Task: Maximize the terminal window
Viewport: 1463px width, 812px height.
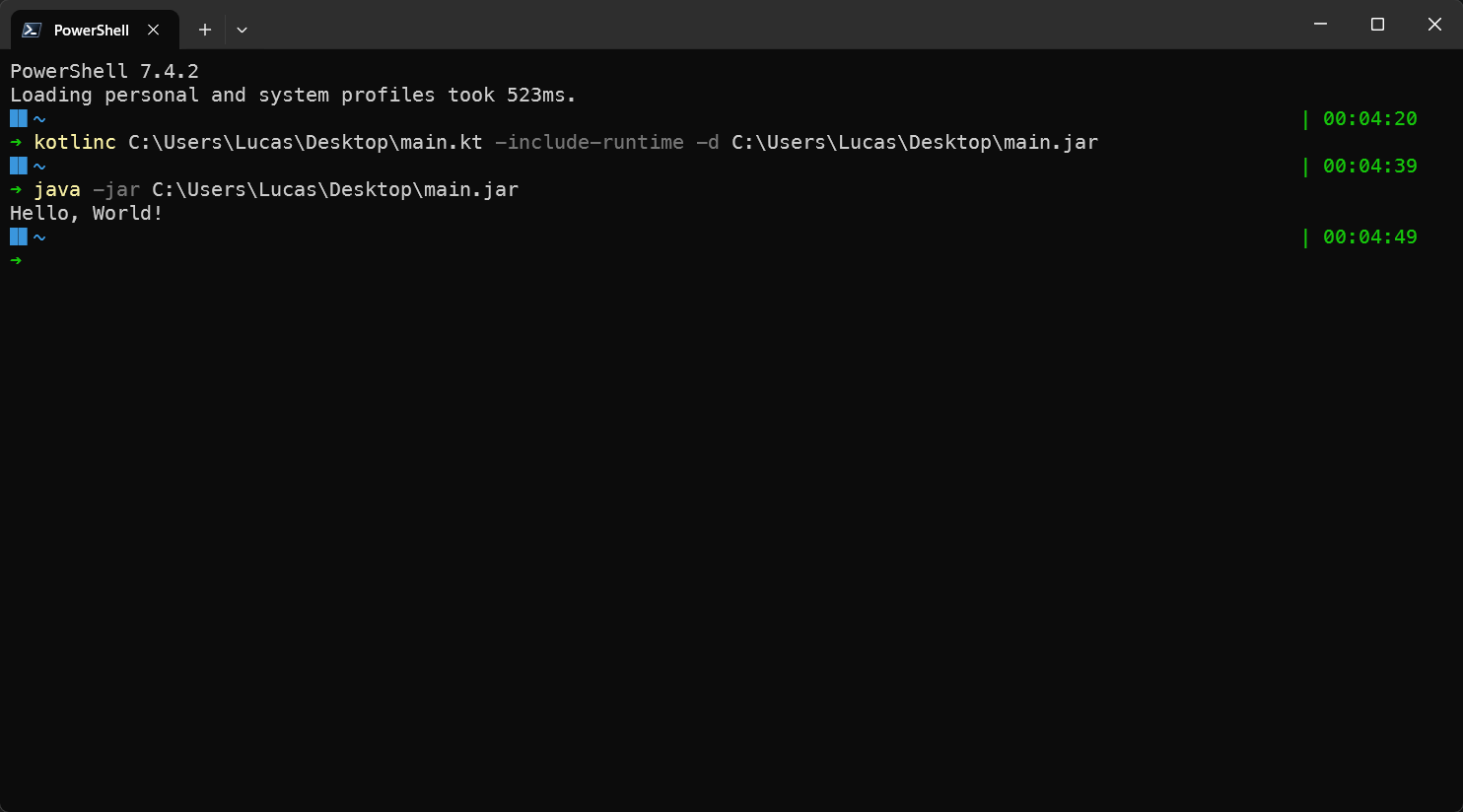Action: tap(1377, 25)
